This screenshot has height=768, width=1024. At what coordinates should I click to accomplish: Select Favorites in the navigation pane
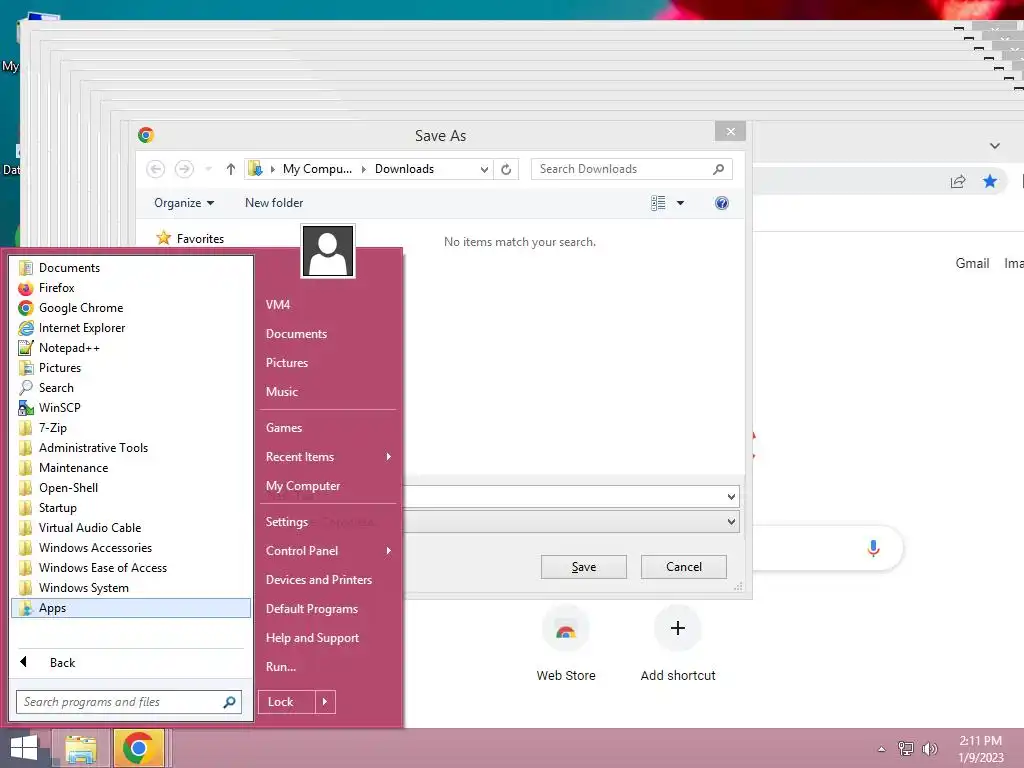coord(191,238)
